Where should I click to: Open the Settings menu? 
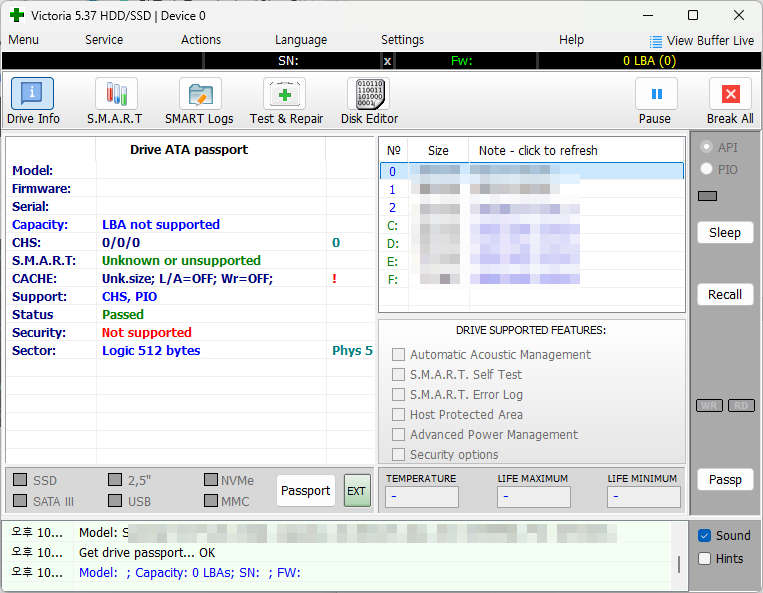tap(402, 40)
